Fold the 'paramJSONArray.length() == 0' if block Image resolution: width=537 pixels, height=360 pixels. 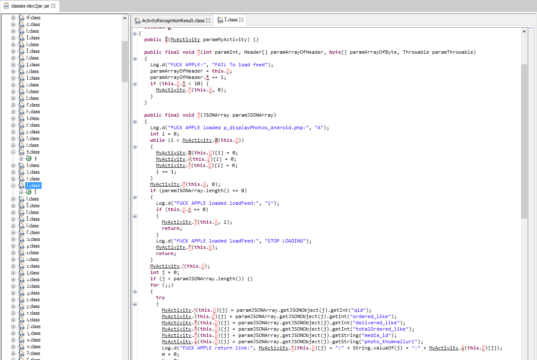[135, 197]
